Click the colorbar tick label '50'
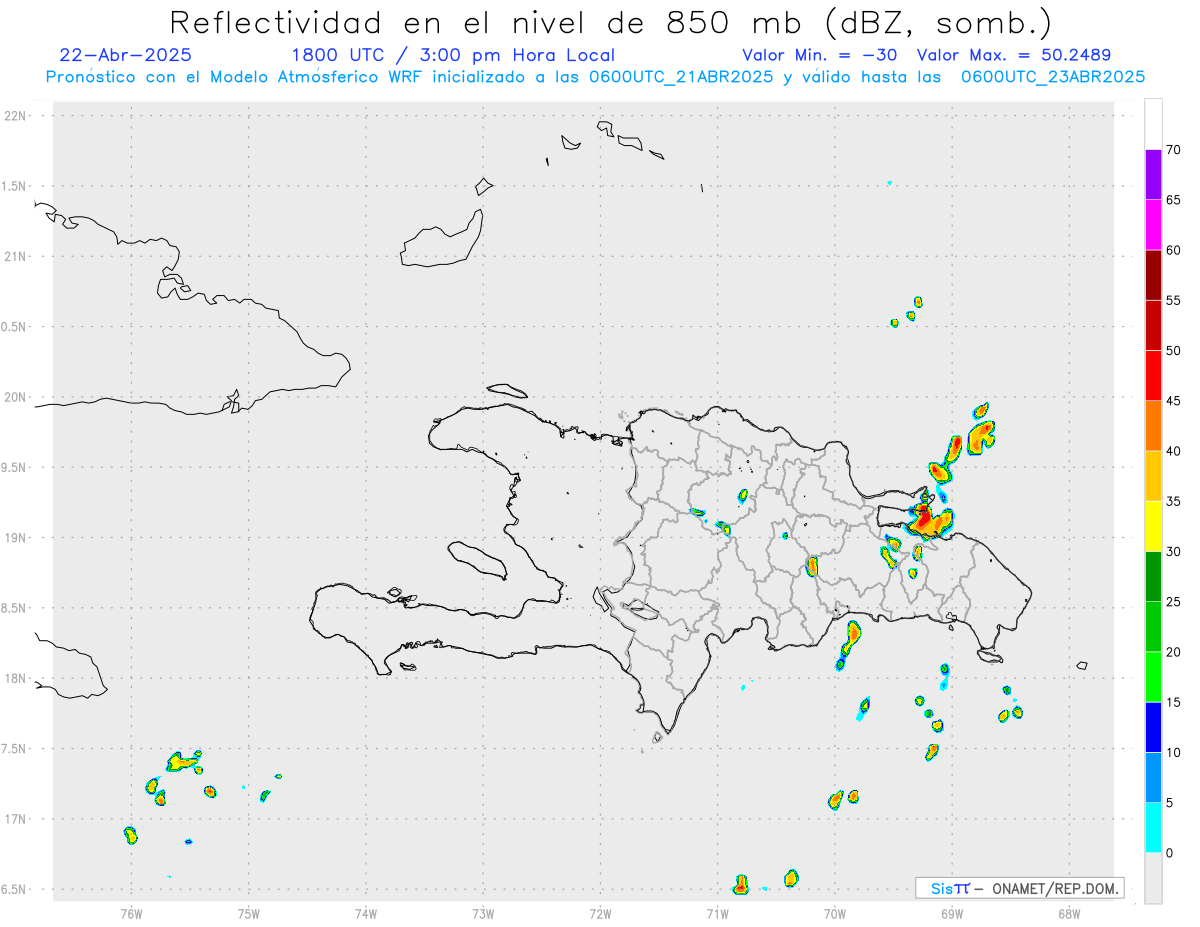 [x=1173, y=351]
